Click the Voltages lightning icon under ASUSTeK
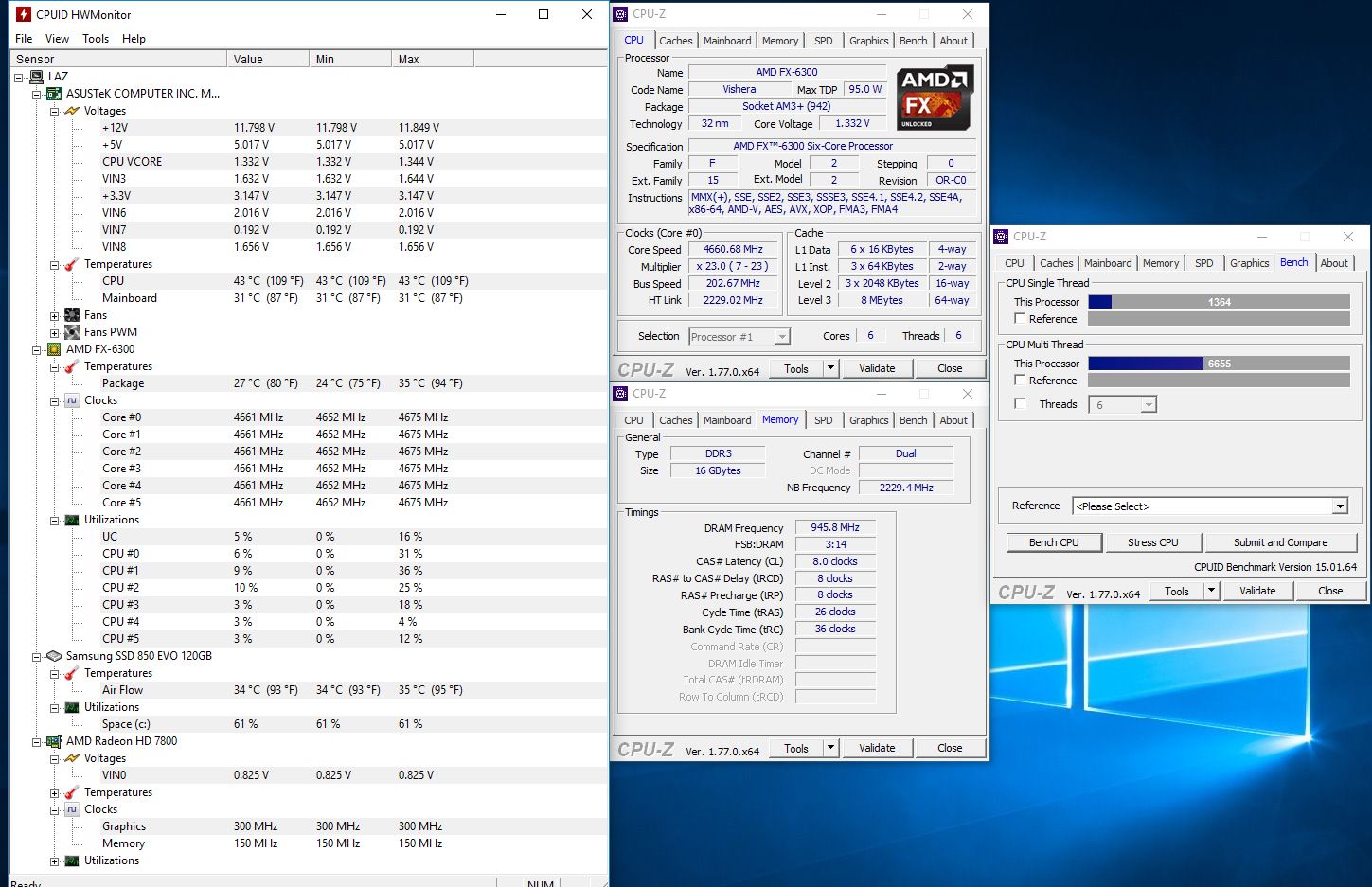The height and width of the screenshot is (887, 1372). point(72,111)
